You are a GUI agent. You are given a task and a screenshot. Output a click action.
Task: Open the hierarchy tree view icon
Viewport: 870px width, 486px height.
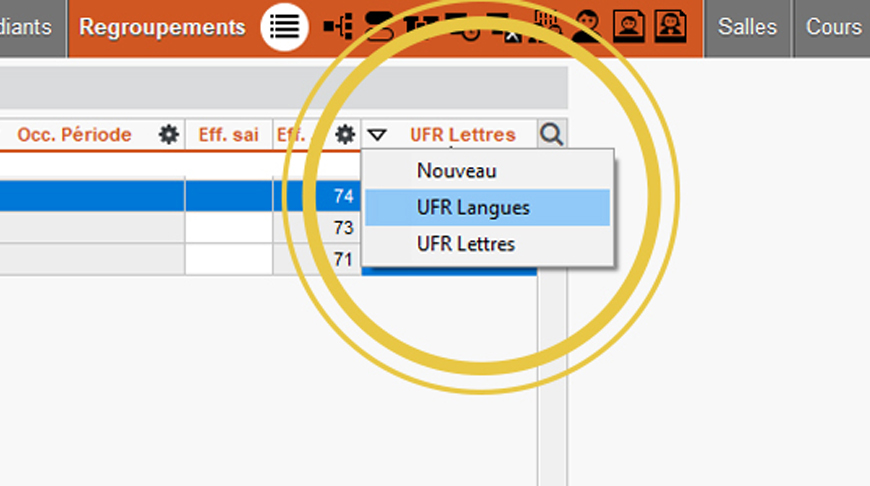click(x=338, y=26)
